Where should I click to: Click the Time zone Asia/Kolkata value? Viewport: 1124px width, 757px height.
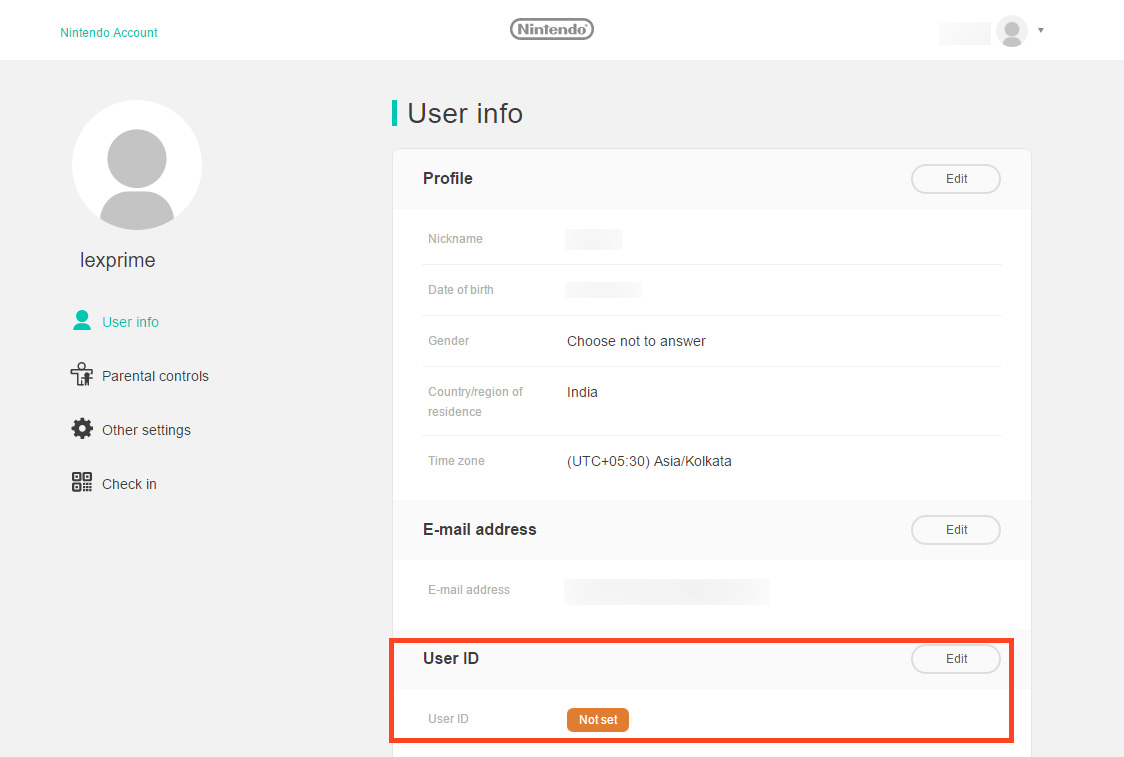(x=649, y=462)
